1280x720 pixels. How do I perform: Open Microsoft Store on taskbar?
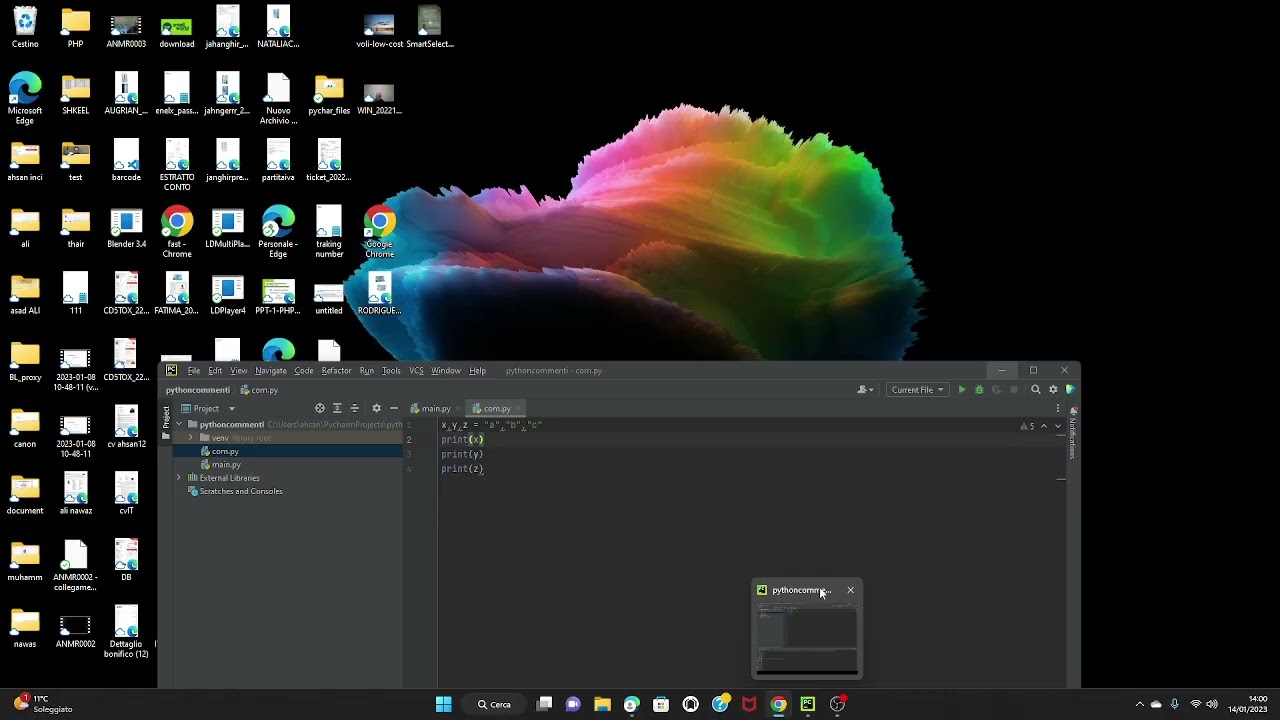(661, 704)
